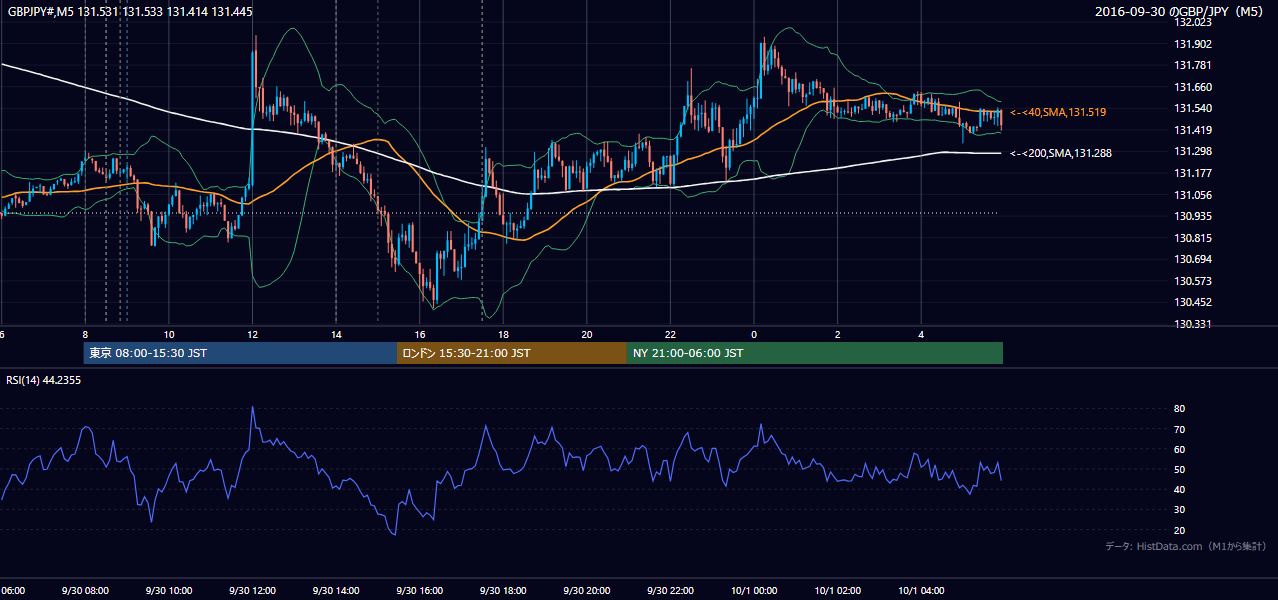Select the London 15:30-21:00 JST session bar
Viewport: 1278px width, 600px height.
coord(512,353)
